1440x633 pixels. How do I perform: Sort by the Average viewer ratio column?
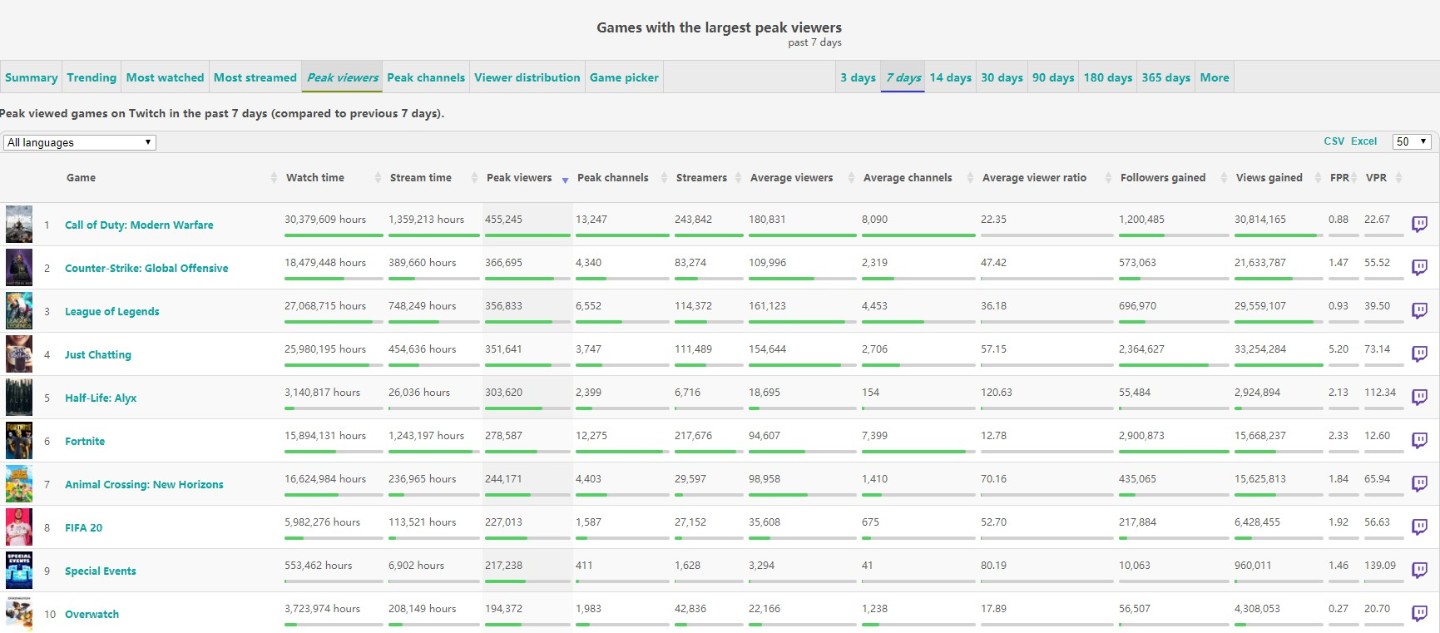[x=1034, y=178]
